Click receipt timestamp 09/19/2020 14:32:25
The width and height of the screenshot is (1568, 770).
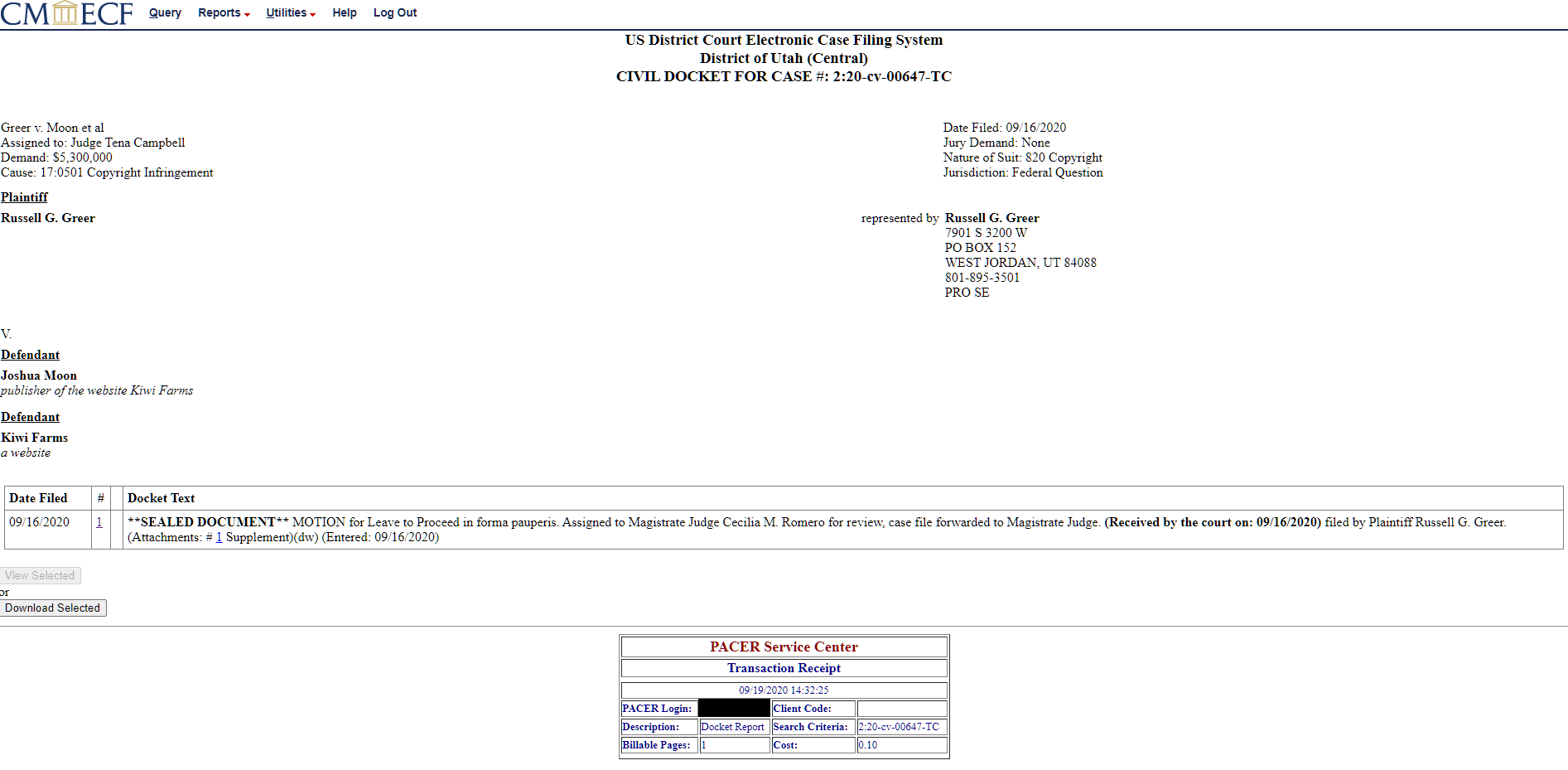click(784, 690)
